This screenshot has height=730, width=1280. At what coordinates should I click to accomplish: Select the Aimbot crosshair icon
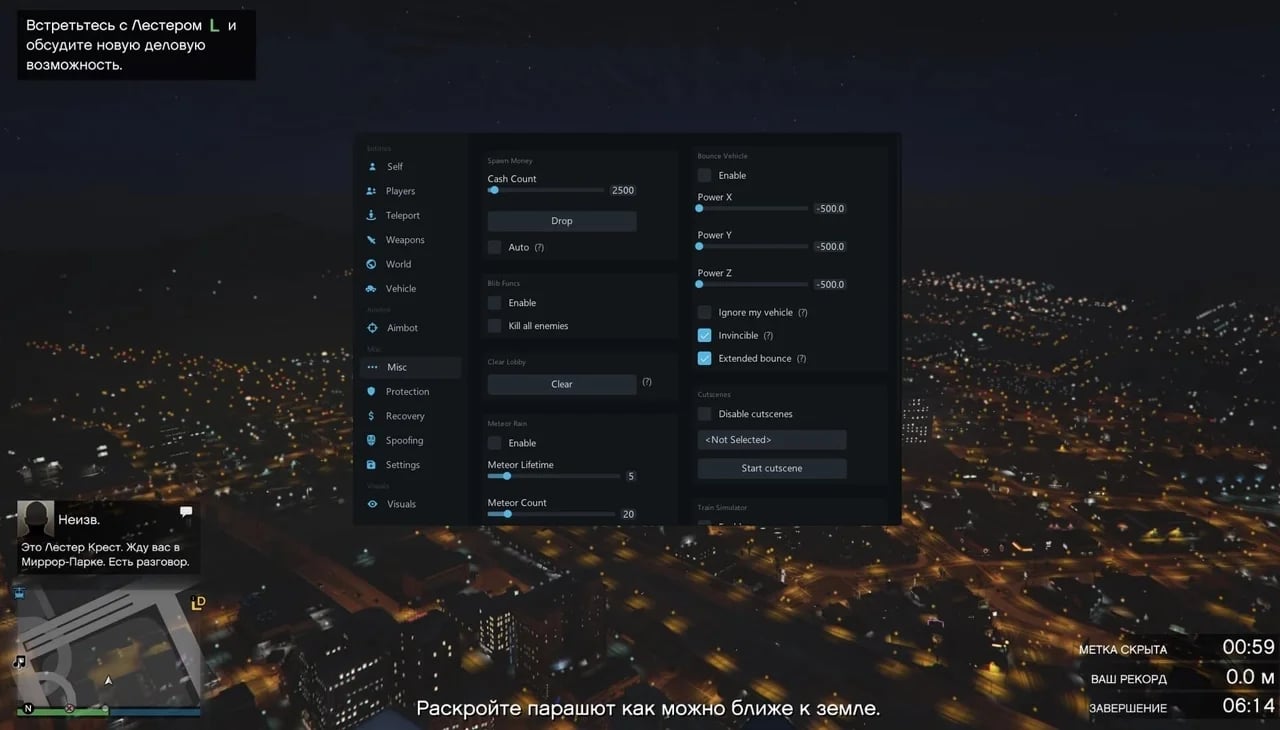[373, 328]
